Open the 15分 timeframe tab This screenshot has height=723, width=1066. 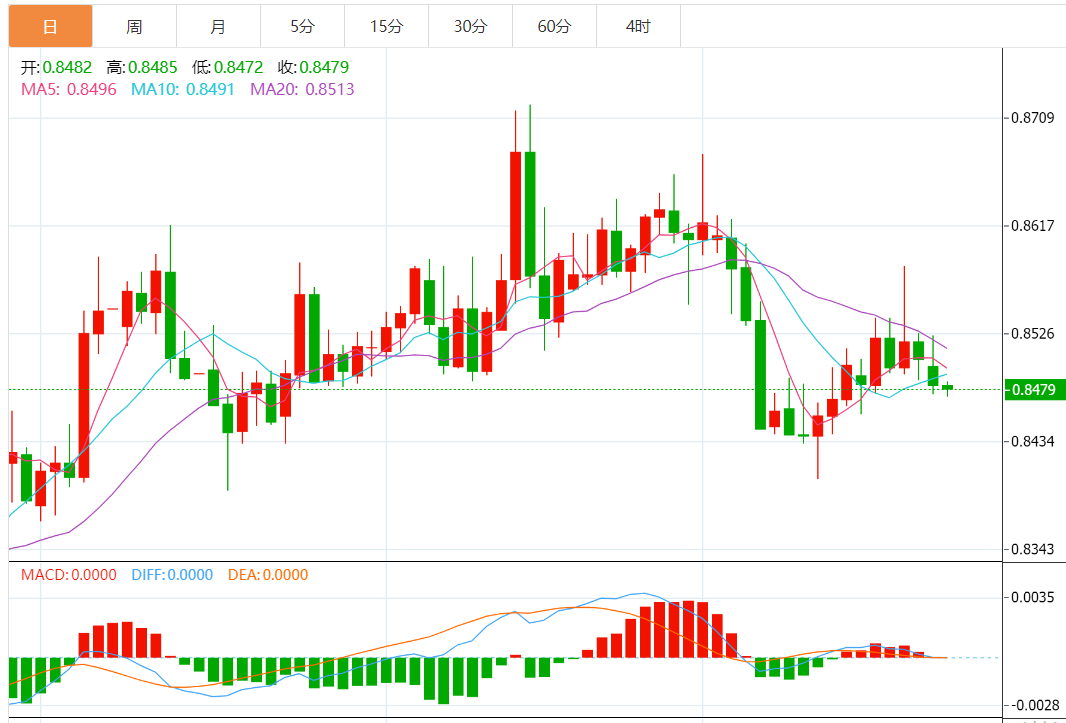(x=386, y=27)
